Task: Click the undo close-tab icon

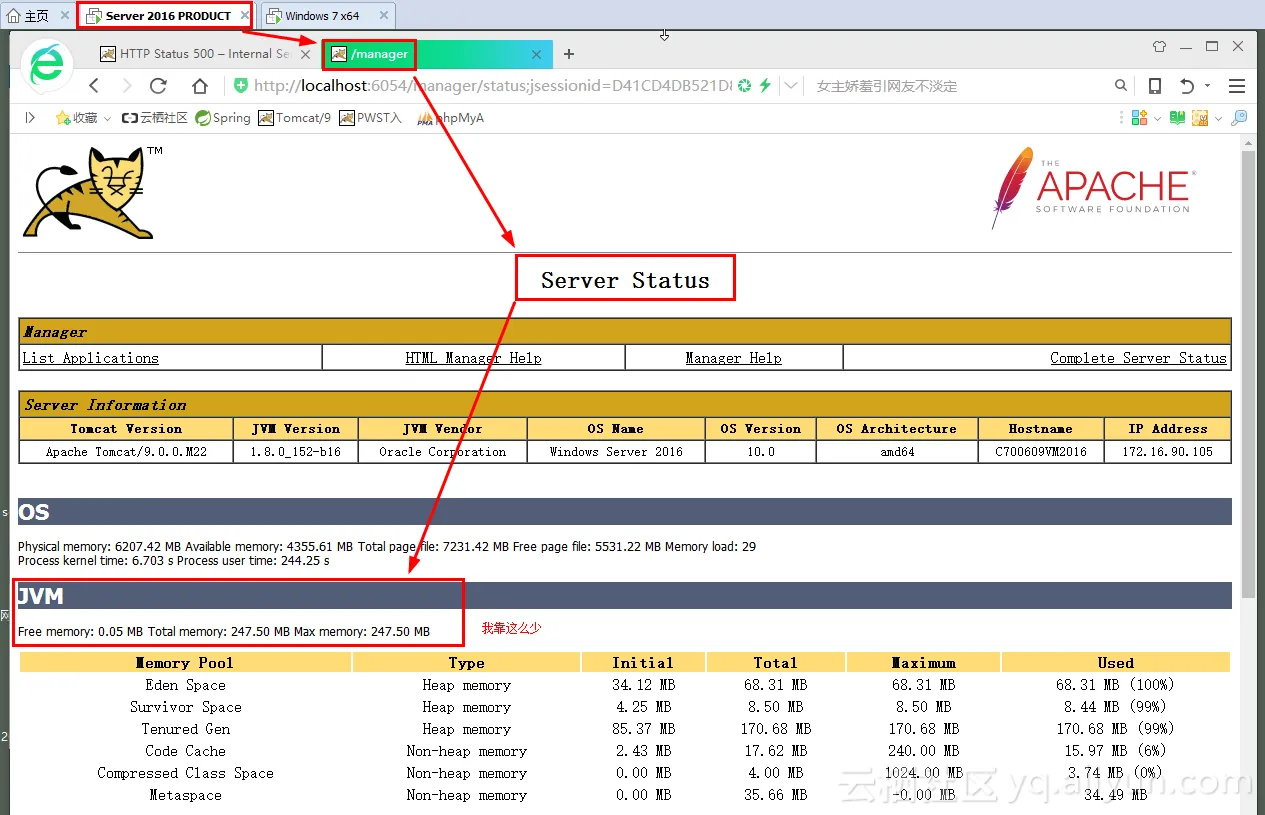Action: click(1187, 86)
